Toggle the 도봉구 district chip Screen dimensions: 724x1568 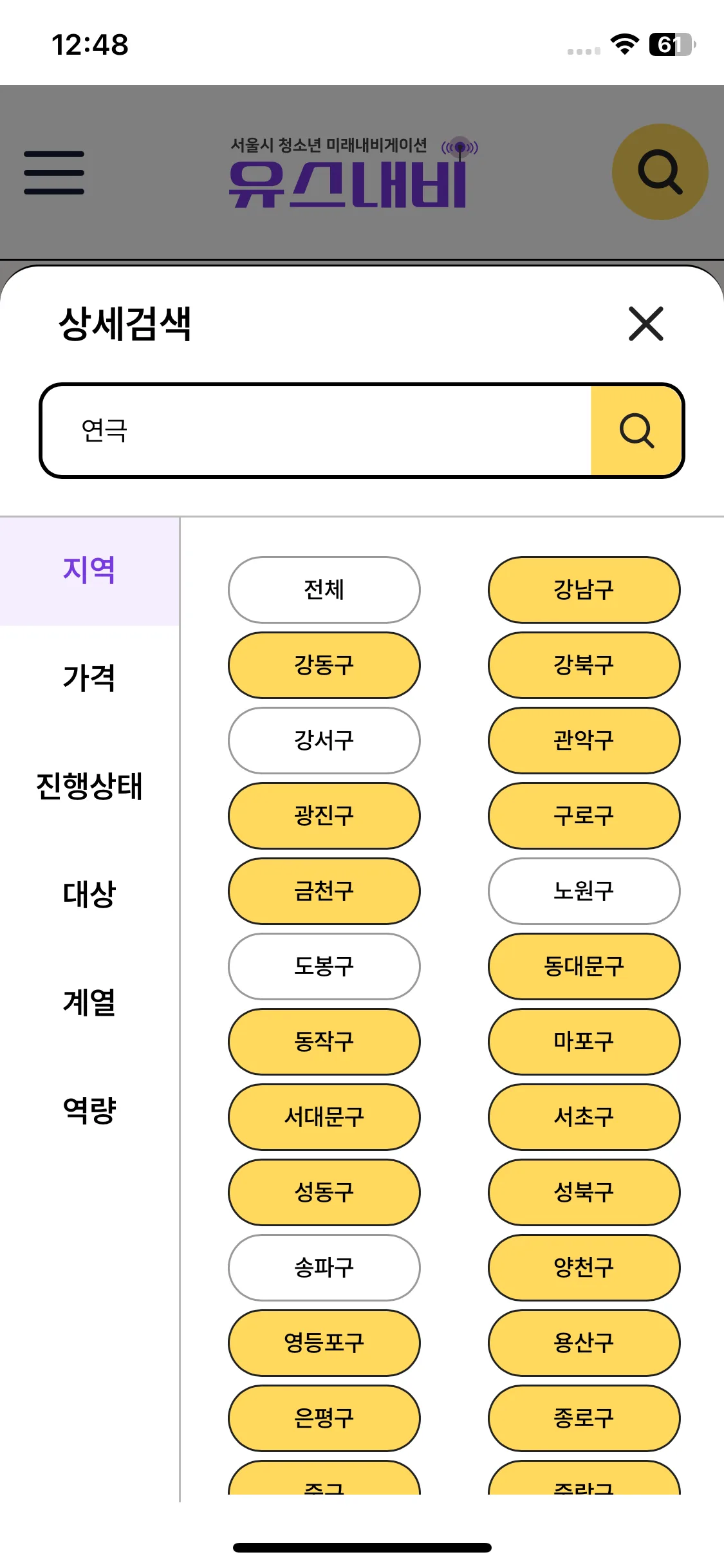pos(324,966)
